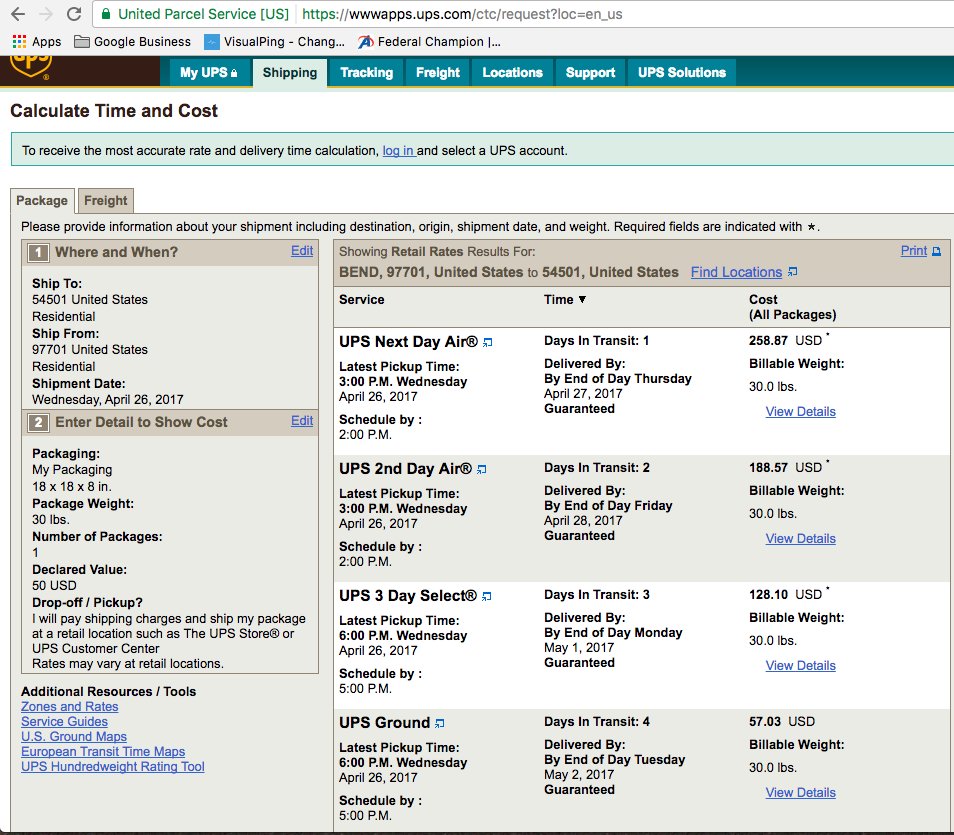The height and width of the screenshot is (835, 954).
Task: Click the UPS shield logo
Action: pyautogui.click(x=30, y=67)
